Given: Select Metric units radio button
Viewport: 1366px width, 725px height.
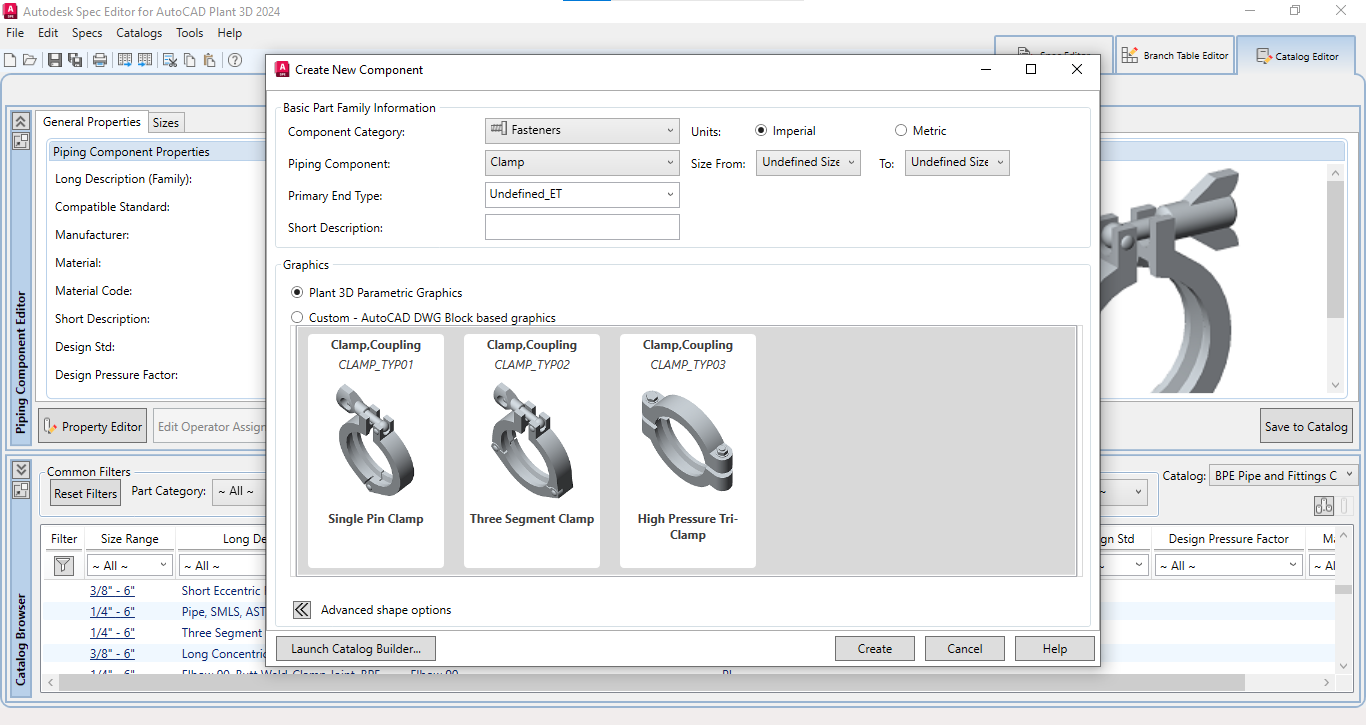Looking at the screenshot, I should click(901, 131).
